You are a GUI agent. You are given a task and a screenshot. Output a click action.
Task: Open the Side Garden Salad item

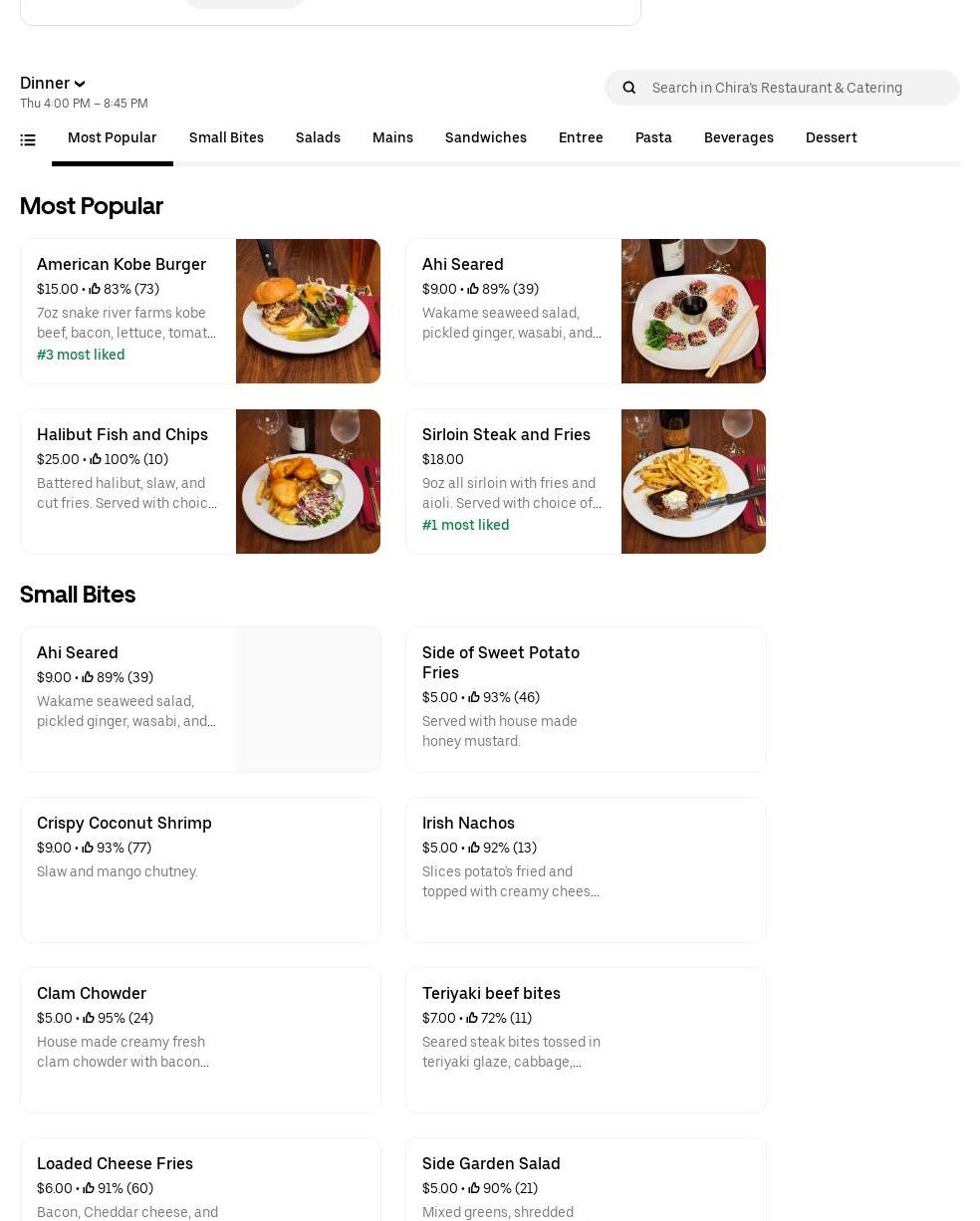[586, 1180]
